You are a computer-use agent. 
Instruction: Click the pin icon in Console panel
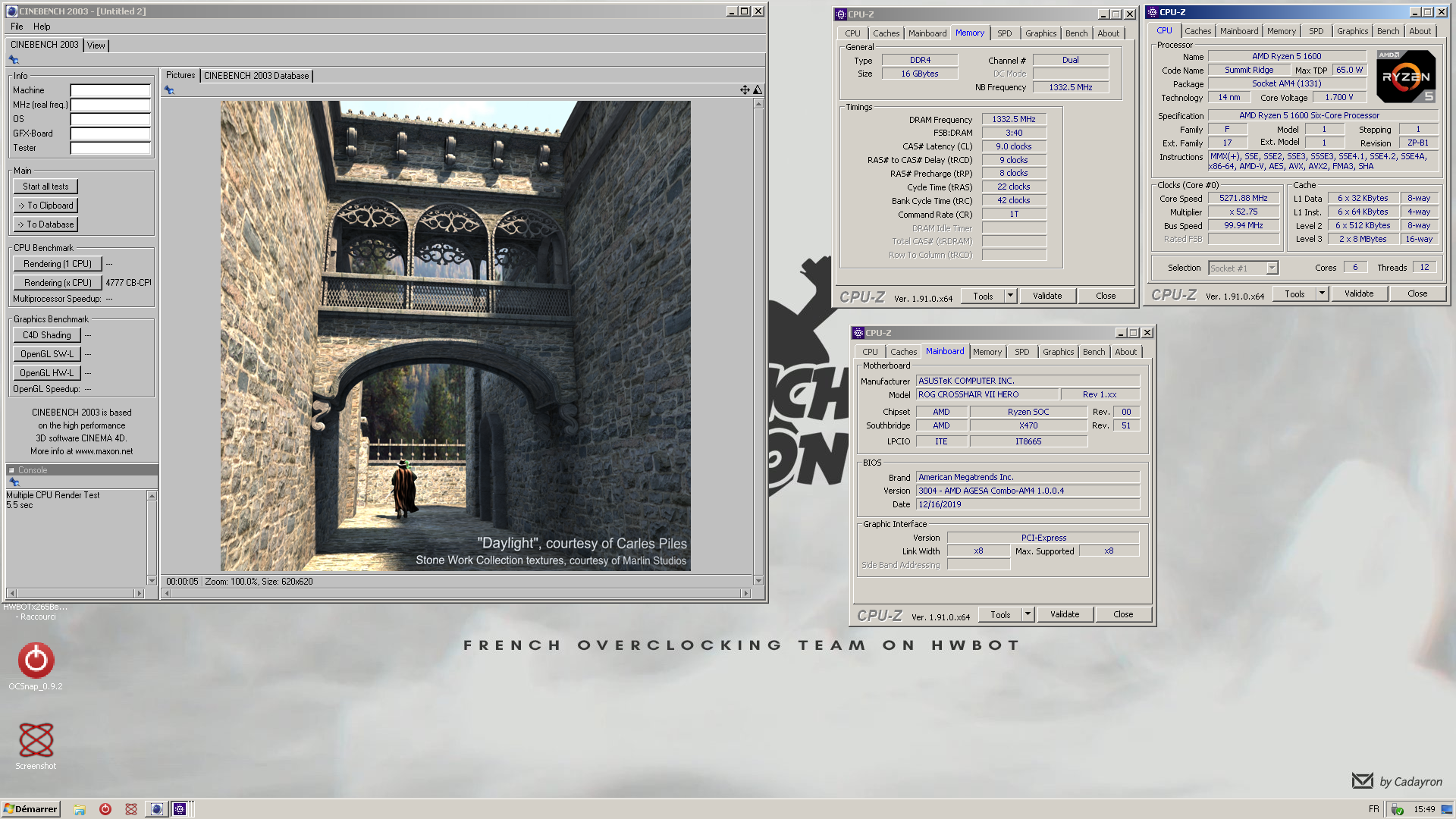pyautogui.click(x=14, y=482)
